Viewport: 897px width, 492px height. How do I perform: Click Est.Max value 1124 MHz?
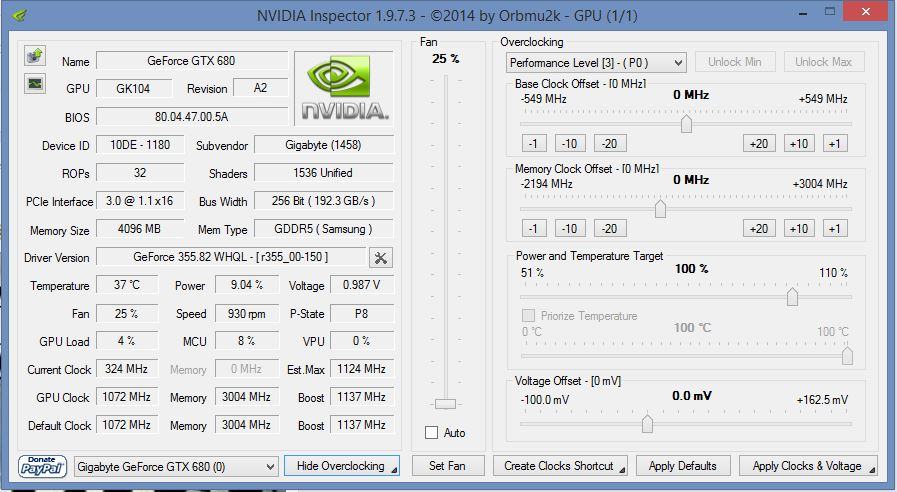pos(362,368)
